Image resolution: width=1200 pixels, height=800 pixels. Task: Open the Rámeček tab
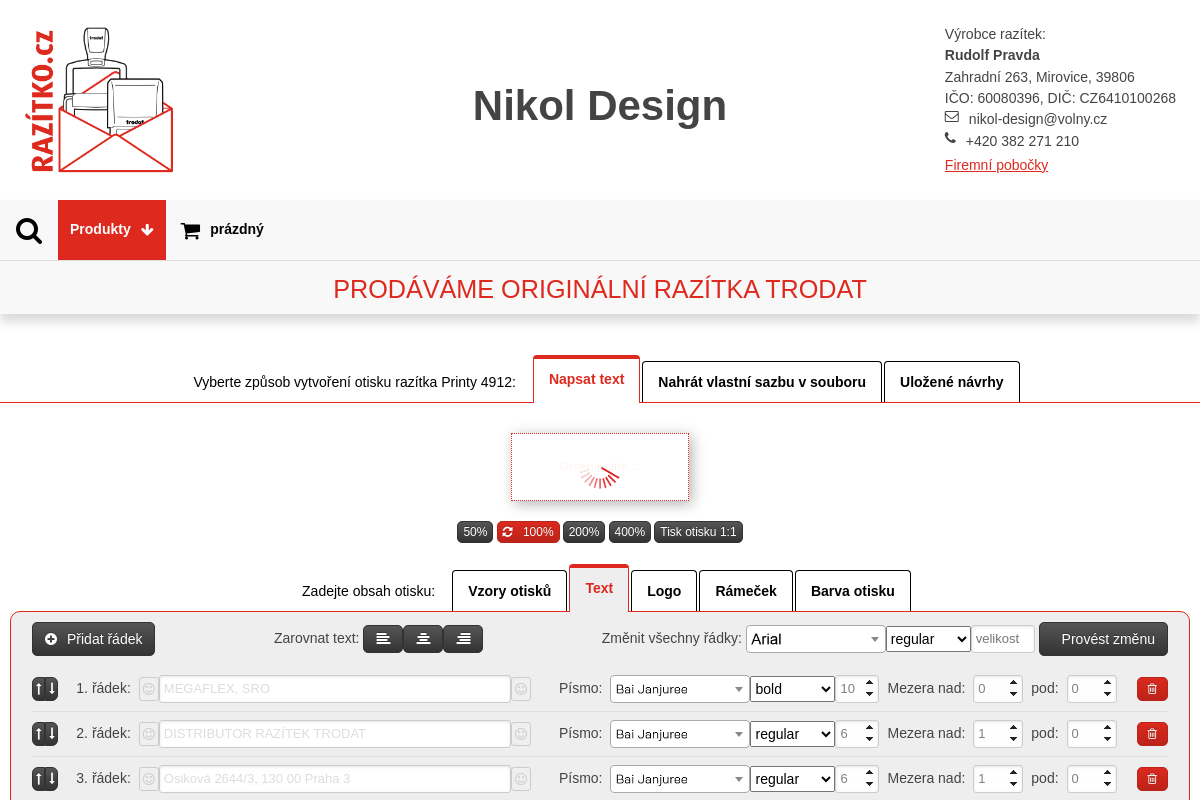pos(746,591)
